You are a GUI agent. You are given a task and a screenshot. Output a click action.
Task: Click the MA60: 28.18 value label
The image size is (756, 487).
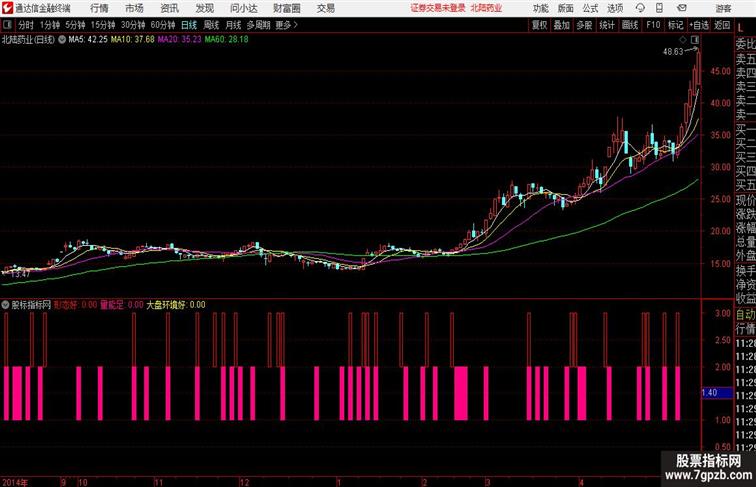click(x=227, y=40)
